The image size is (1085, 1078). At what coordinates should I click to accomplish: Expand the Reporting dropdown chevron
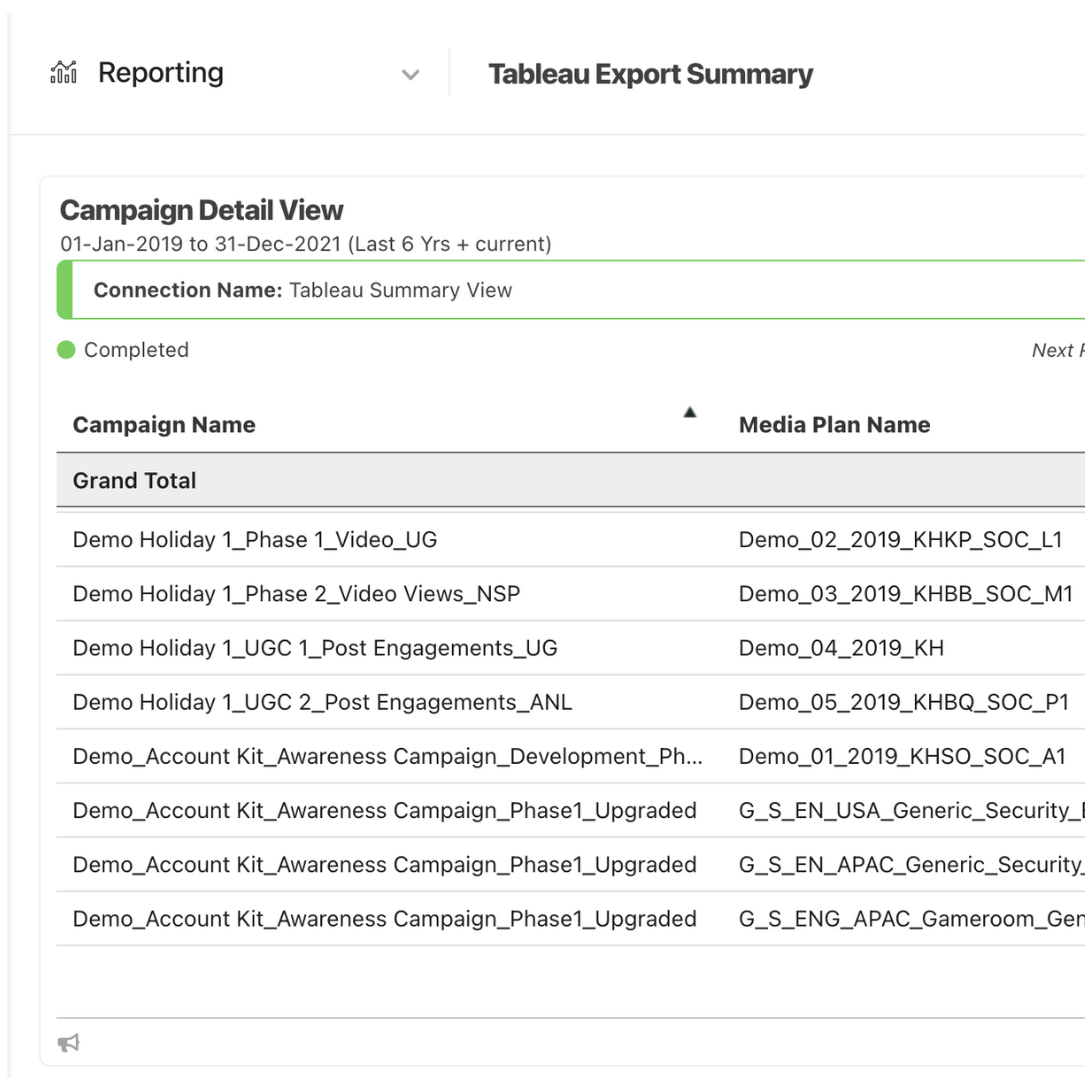click(410, 75)
